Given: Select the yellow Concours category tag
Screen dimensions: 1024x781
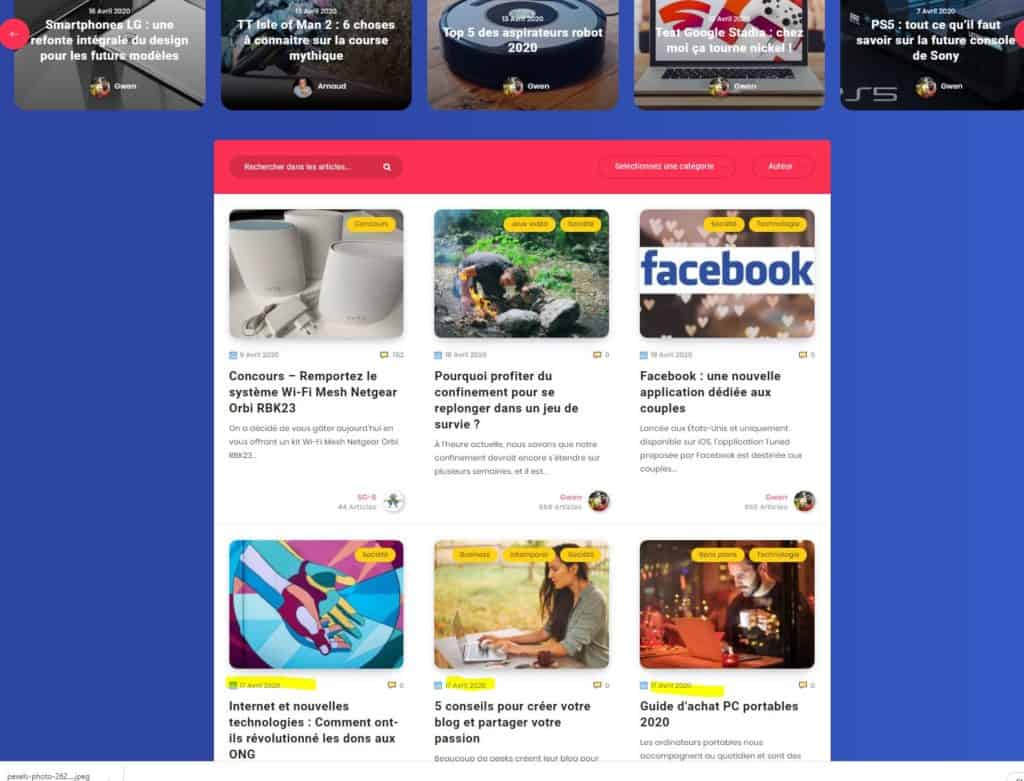Looking at the screenshot, I should (371, 225).
